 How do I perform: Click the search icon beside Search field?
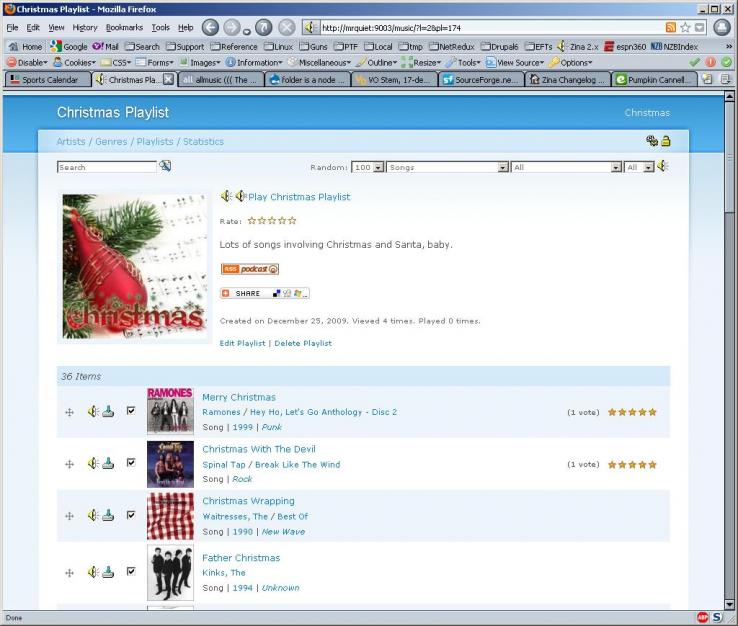point(165,166)
